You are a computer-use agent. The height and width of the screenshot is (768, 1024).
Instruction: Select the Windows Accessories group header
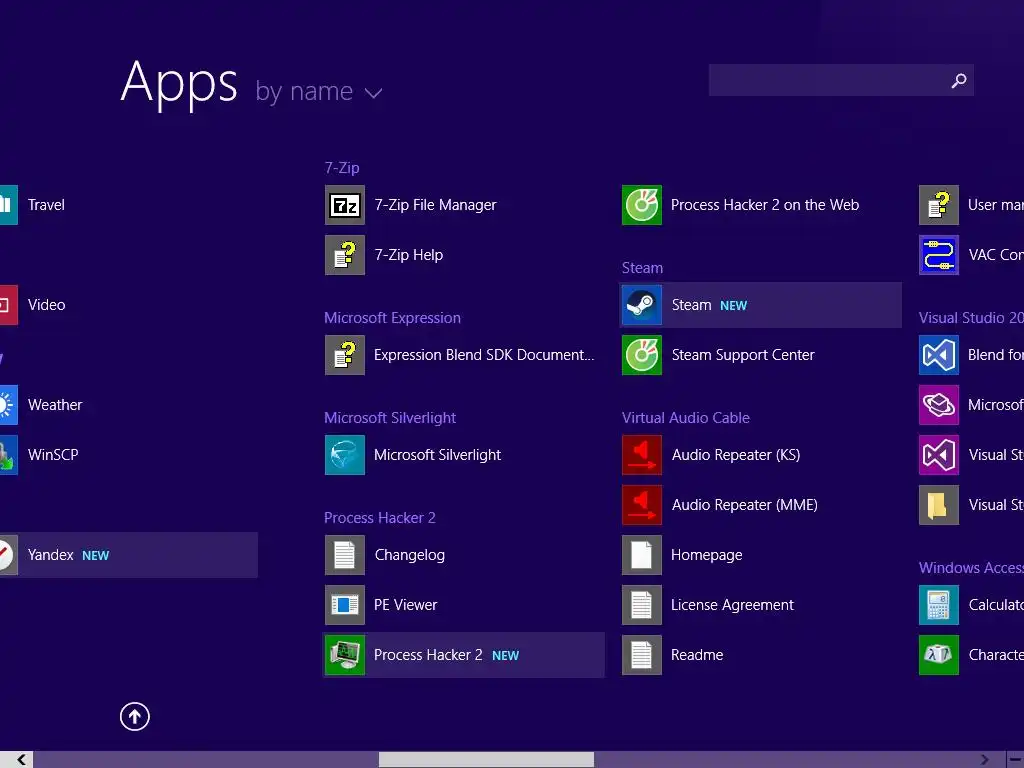point(971,568)
